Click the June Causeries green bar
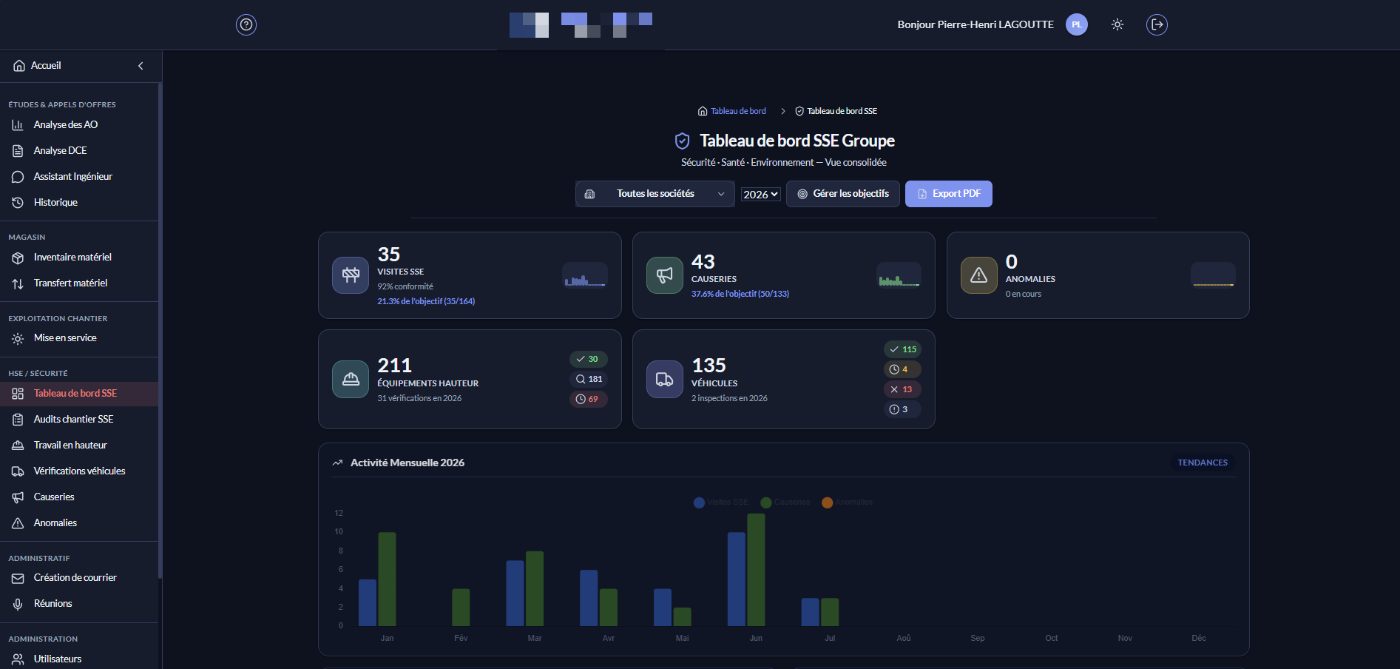This screenshot has width=1400, height=669. (756, 570)
